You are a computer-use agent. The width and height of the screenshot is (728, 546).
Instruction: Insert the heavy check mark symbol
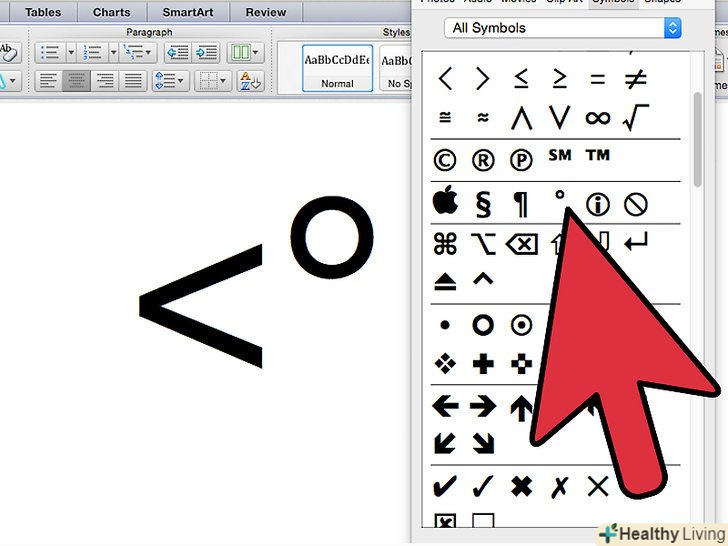point(444,486)
